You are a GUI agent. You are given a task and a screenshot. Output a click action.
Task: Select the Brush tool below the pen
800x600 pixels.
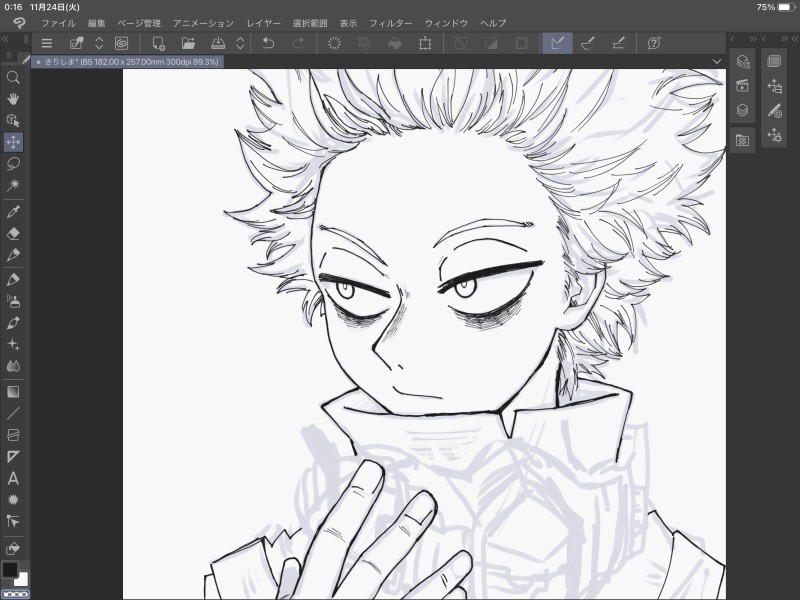coord(13,280)
